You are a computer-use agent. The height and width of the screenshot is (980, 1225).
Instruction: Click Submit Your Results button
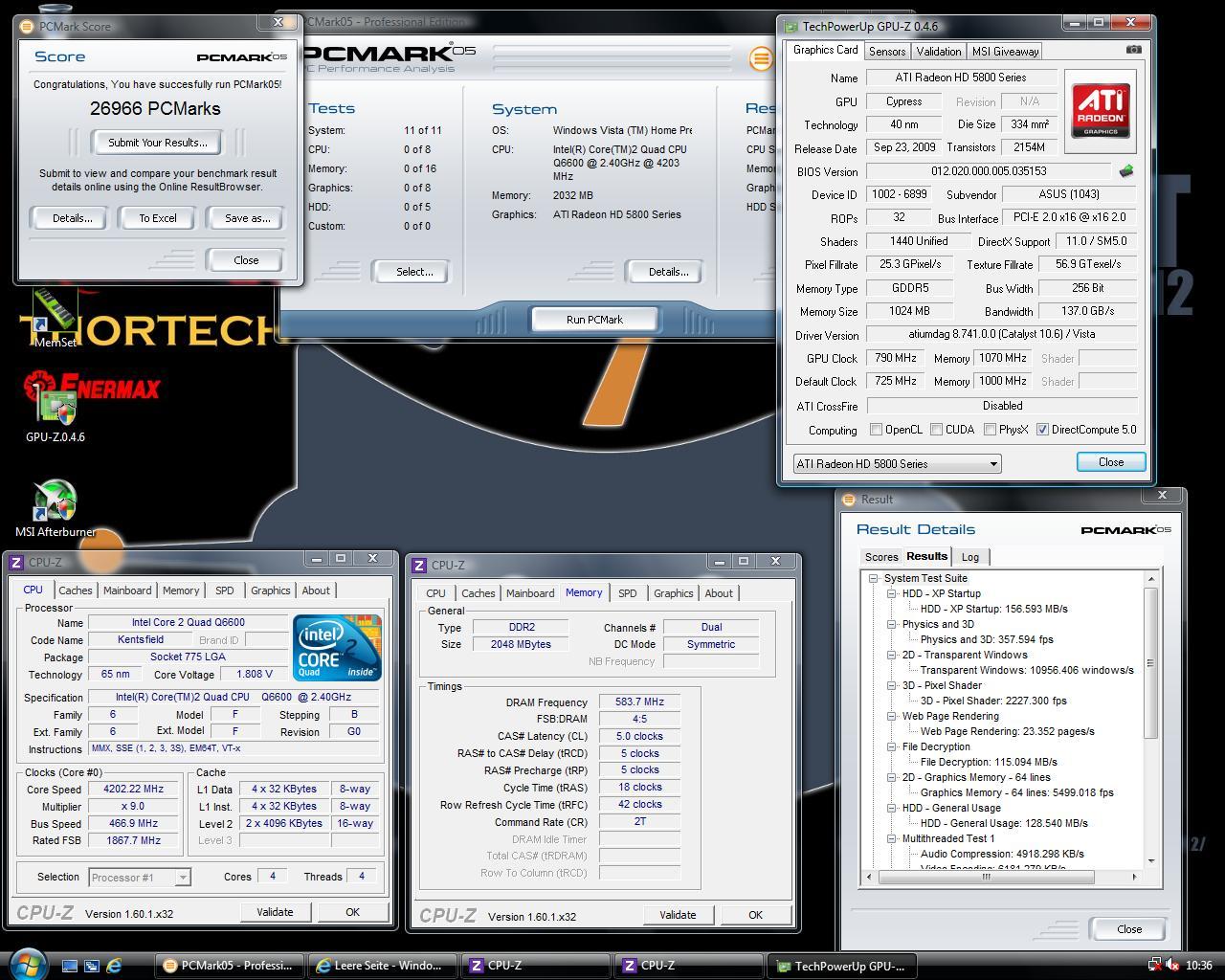pos(157,143)
